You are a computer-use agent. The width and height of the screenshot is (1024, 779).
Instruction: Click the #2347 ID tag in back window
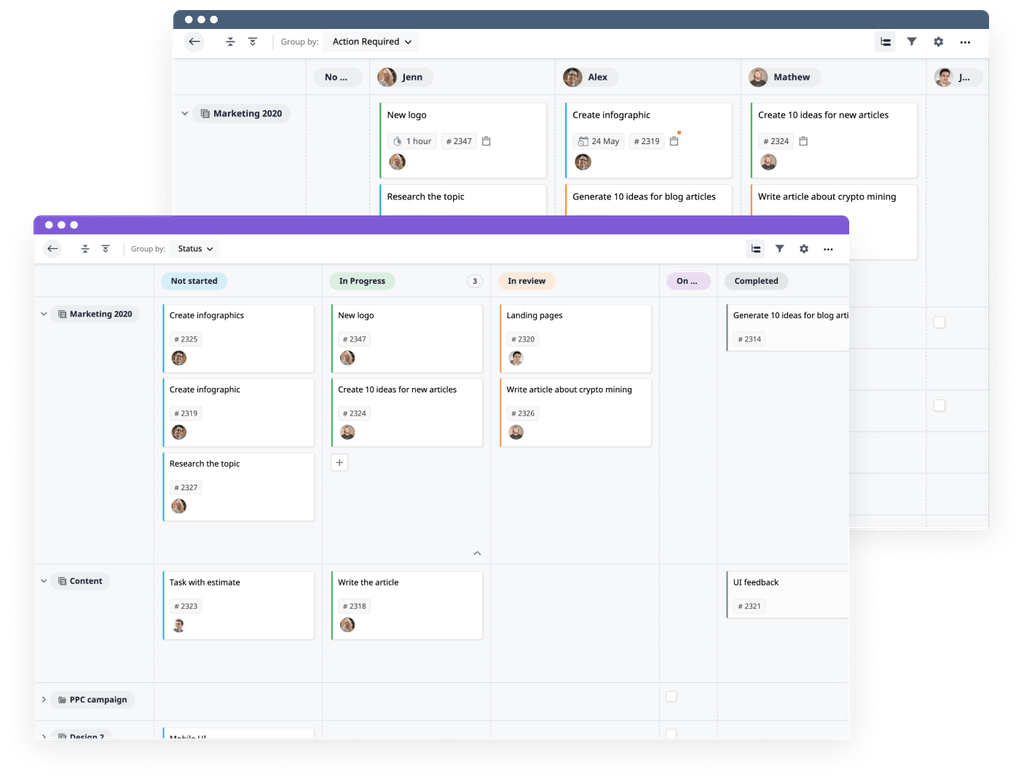click(x=459, y=141)
